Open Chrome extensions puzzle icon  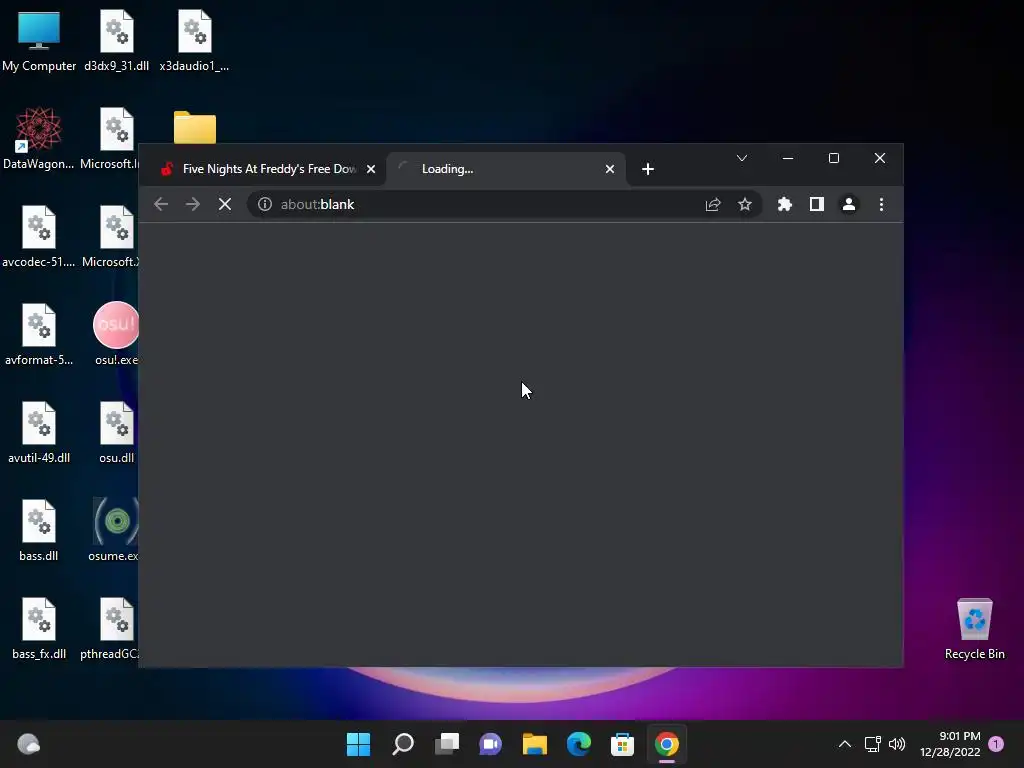pyautogui.click(x=784, y=204)
